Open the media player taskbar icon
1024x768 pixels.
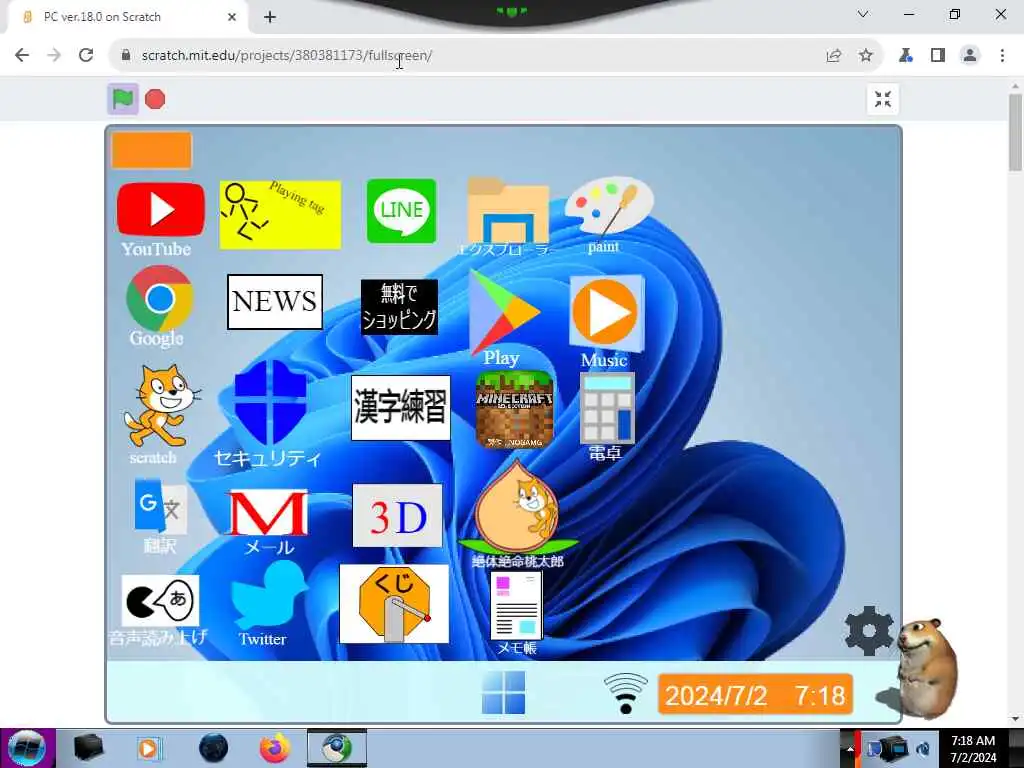[x=148, y=748]
